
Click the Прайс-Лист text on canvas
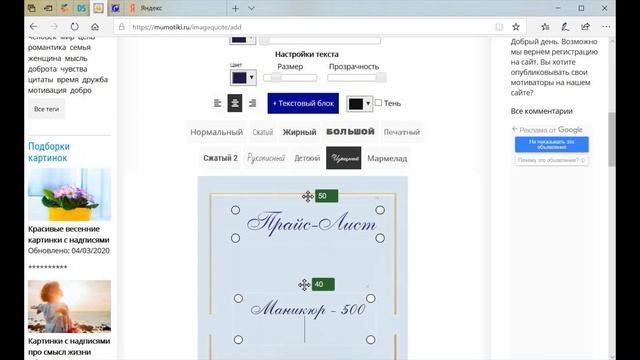coord(311,224)
